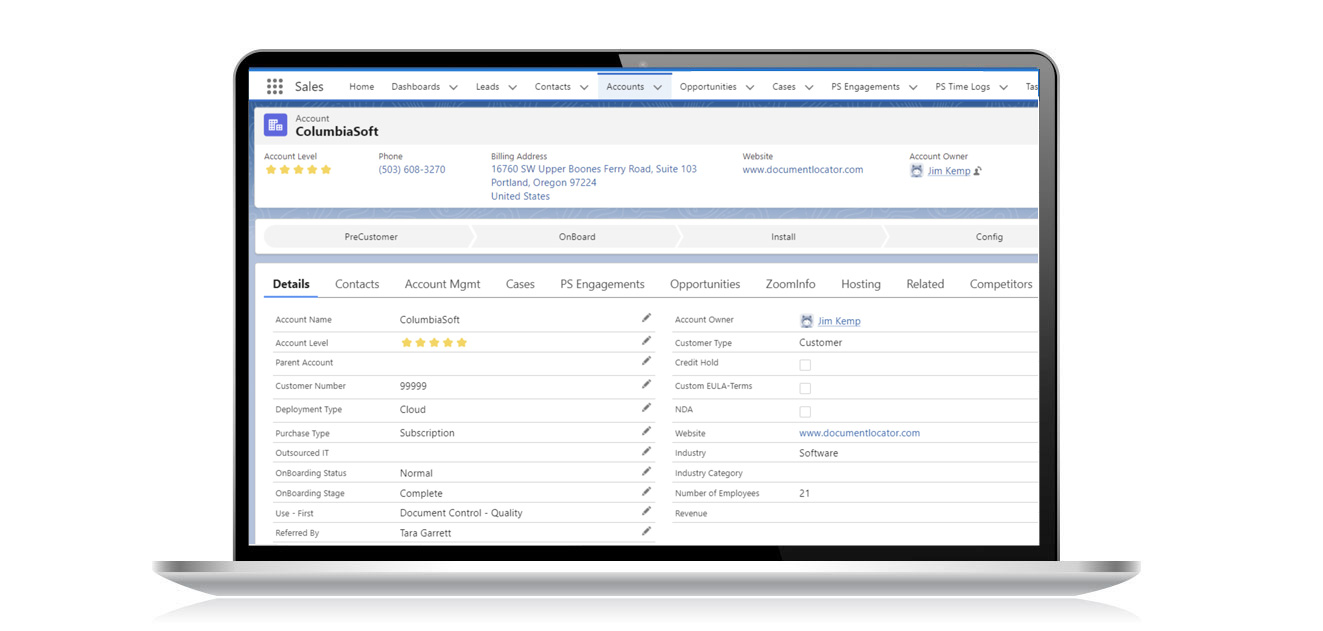Edit Customer Number pencil icon
This screenshot has height=631, width=1323.
pos(646,384)
